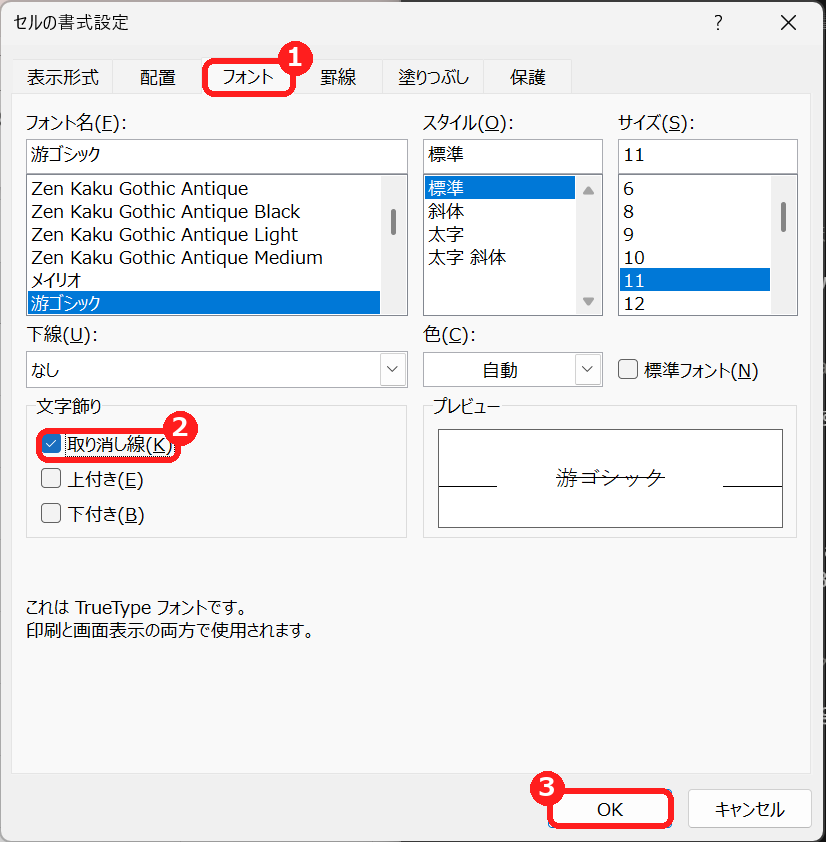The image size is (826, 842).
Task: Click the font list scrollbar thumb
Action: 393,222
